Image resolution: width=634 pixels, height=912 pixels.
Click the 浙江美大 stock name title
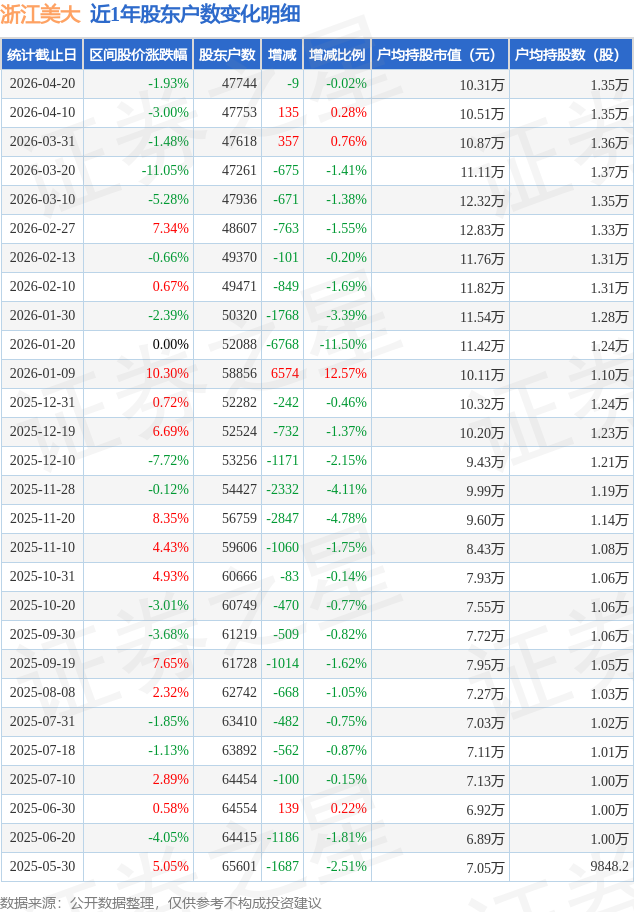point(39,14)
